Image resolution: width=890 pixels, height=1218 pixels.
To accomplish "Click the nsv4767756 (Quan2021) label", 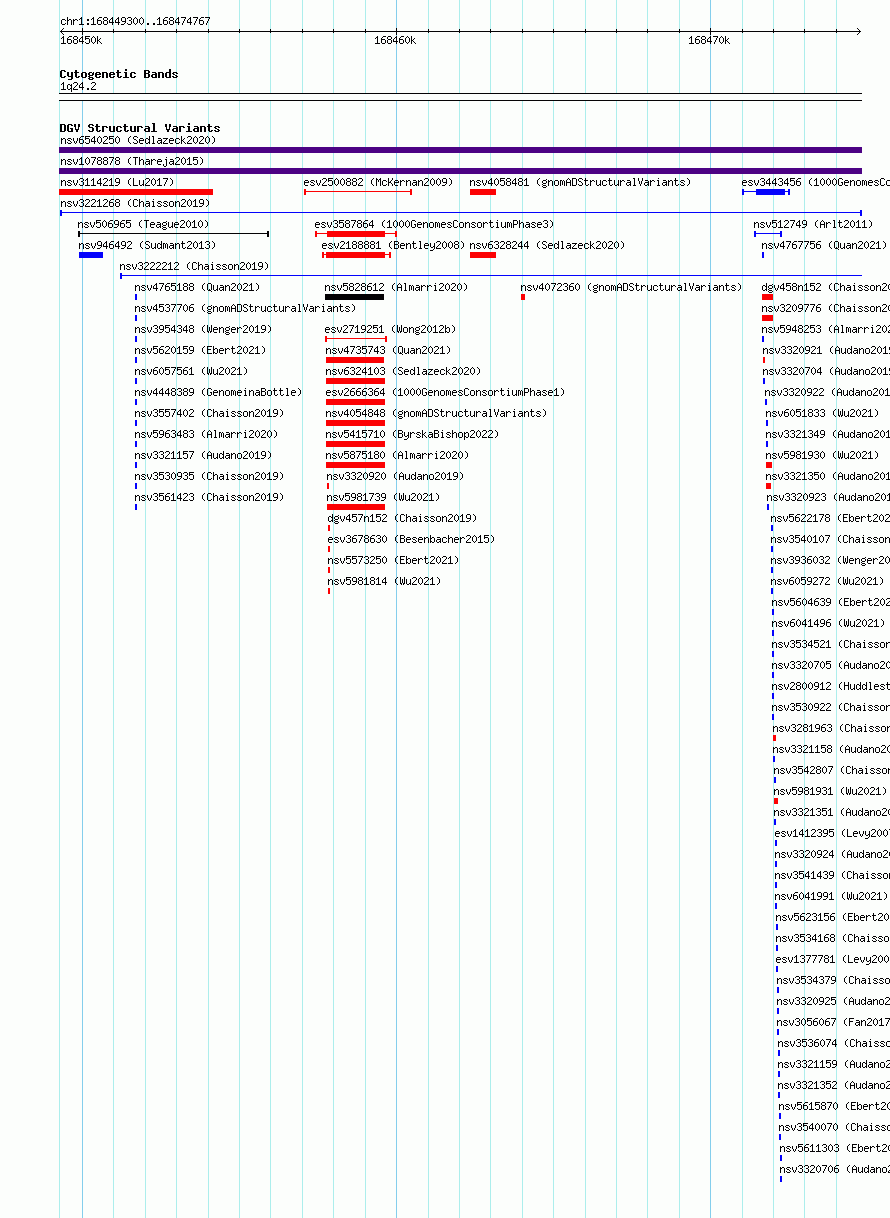I will (x=824, y=245).
